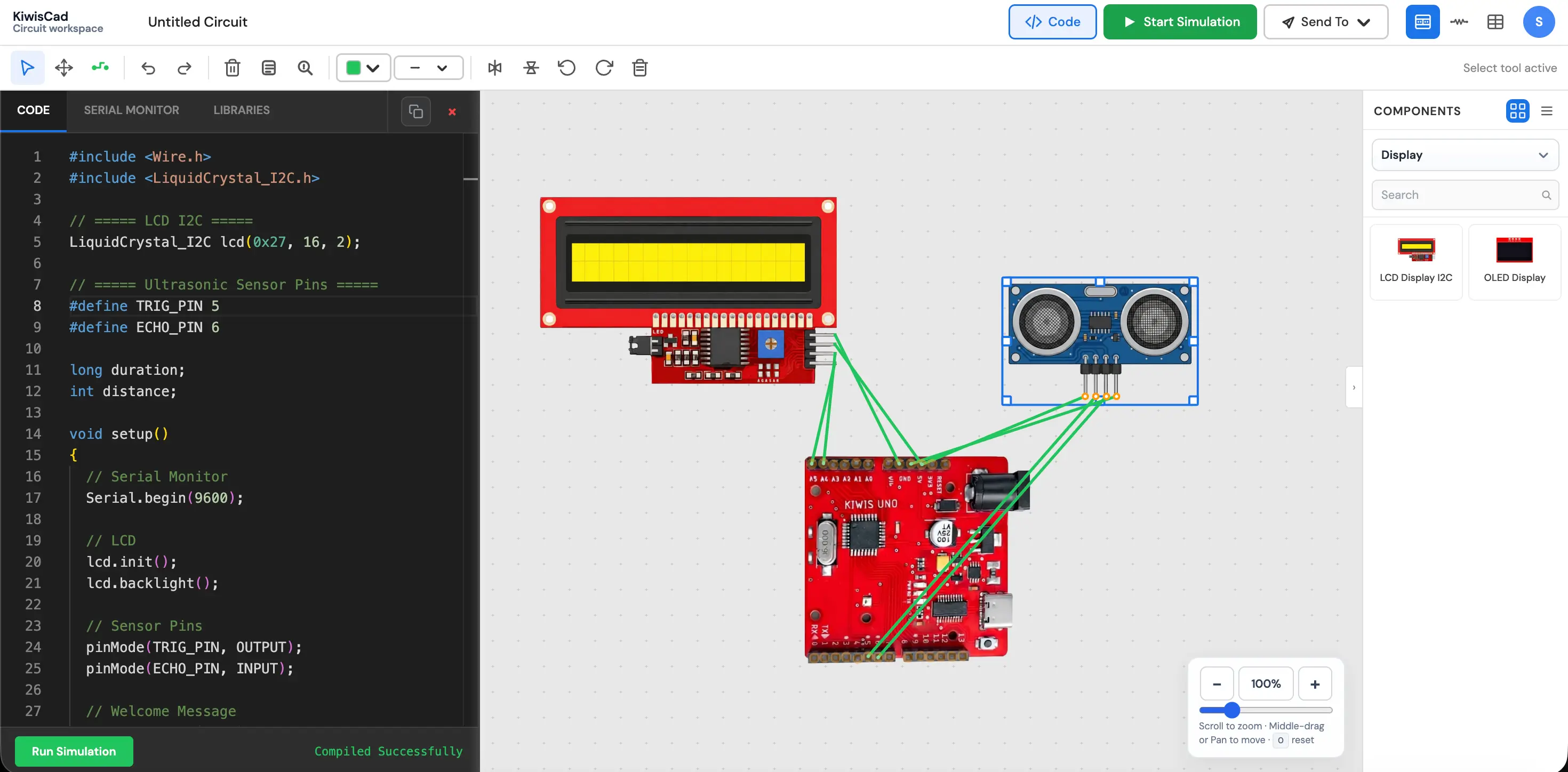Rotate the component counterclockwise
Screen dimensions: 1568x772
pos(567,68)
